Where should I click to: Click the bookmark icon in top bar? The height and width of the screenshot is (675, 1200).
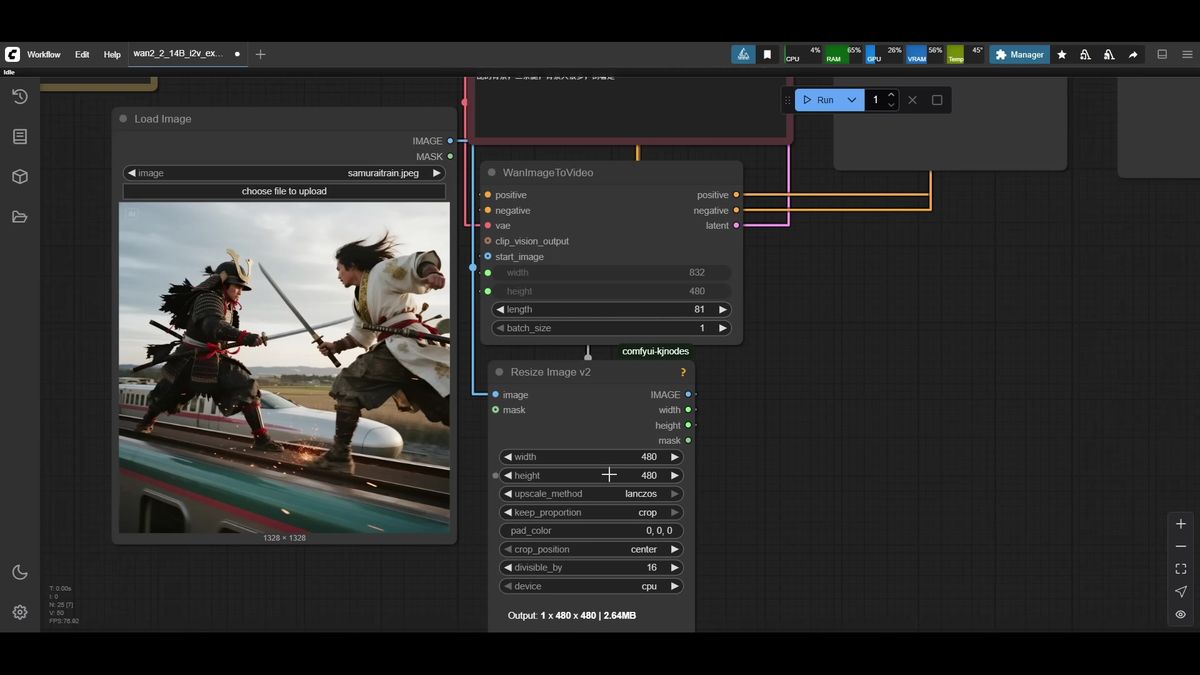pos(767,54)
